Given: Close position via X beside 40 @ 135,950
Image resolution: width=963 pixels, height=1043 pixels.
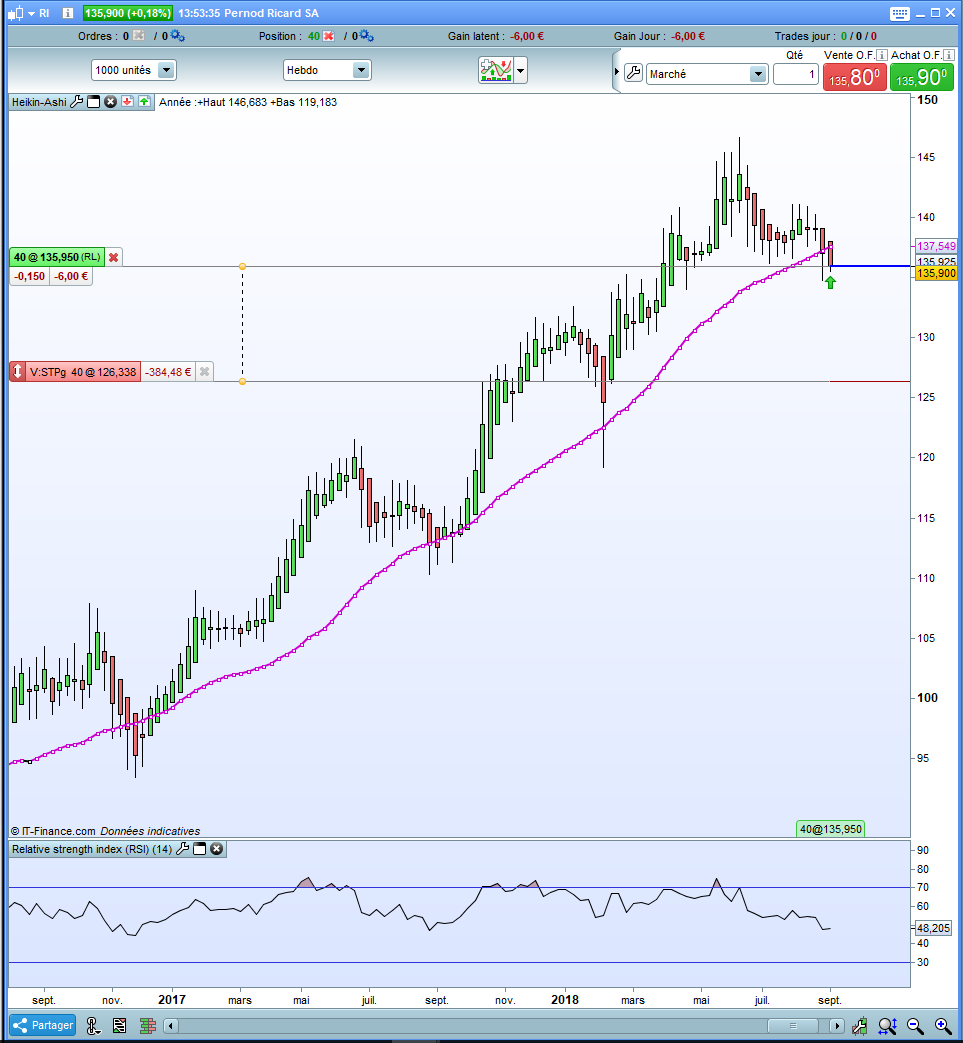Looking at the screenshot, I should tap(114, 257).
